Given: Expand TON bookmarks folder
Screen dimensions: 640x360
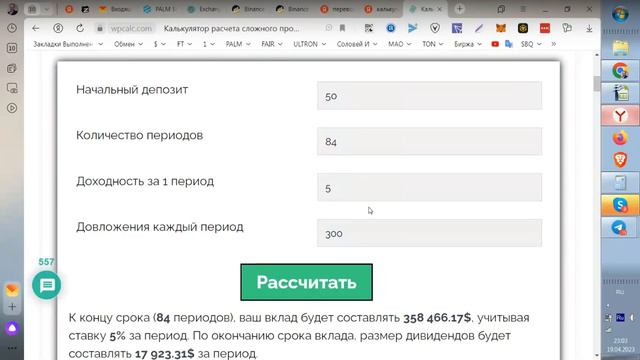Looking at the screenshot, I should click(433, 44).
